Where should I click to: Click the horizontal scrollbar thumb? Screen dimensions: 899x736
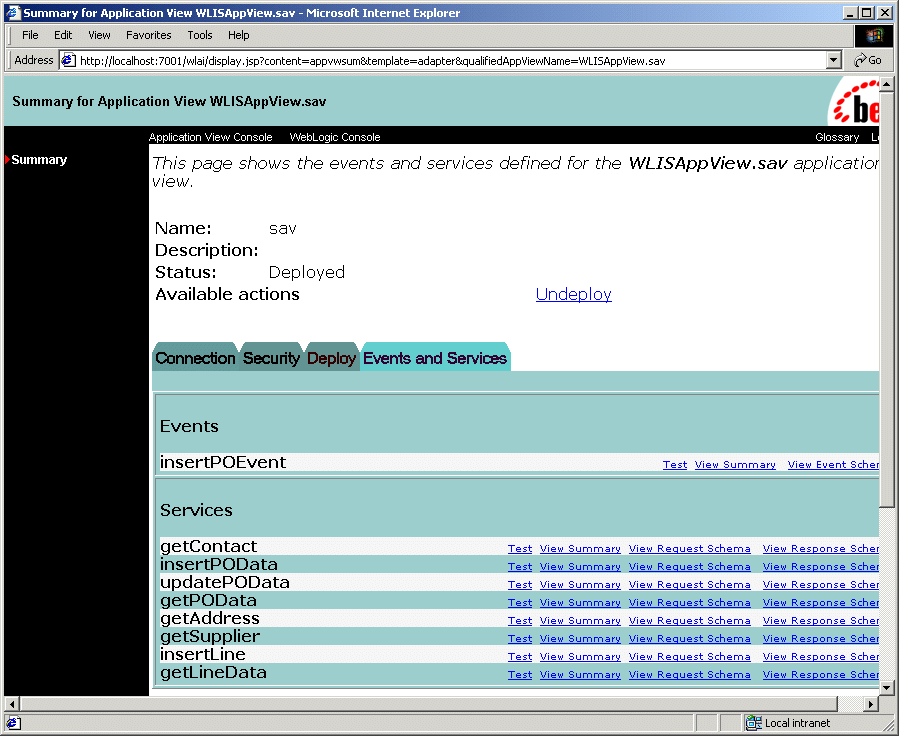[x=428, y=703]
